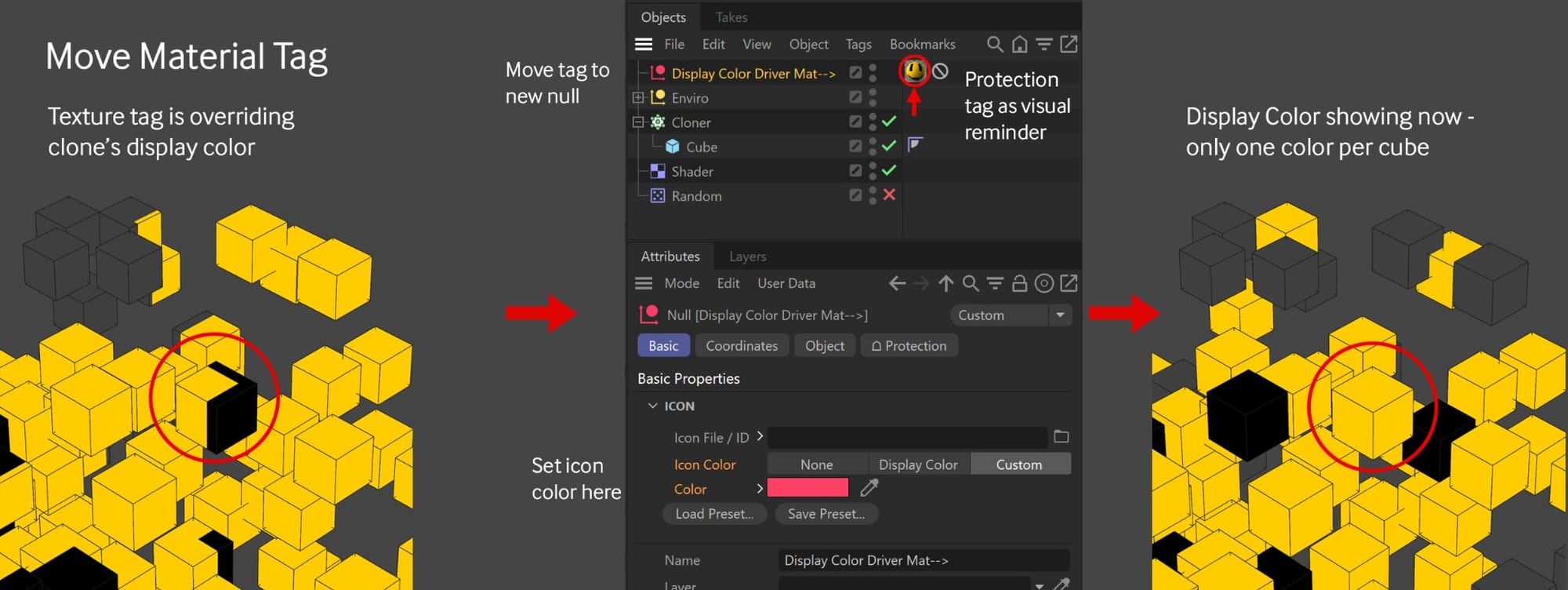Open the Tags menu
Screen dimensions: 1568x590
pyautogui.click(x=858, y=44)
